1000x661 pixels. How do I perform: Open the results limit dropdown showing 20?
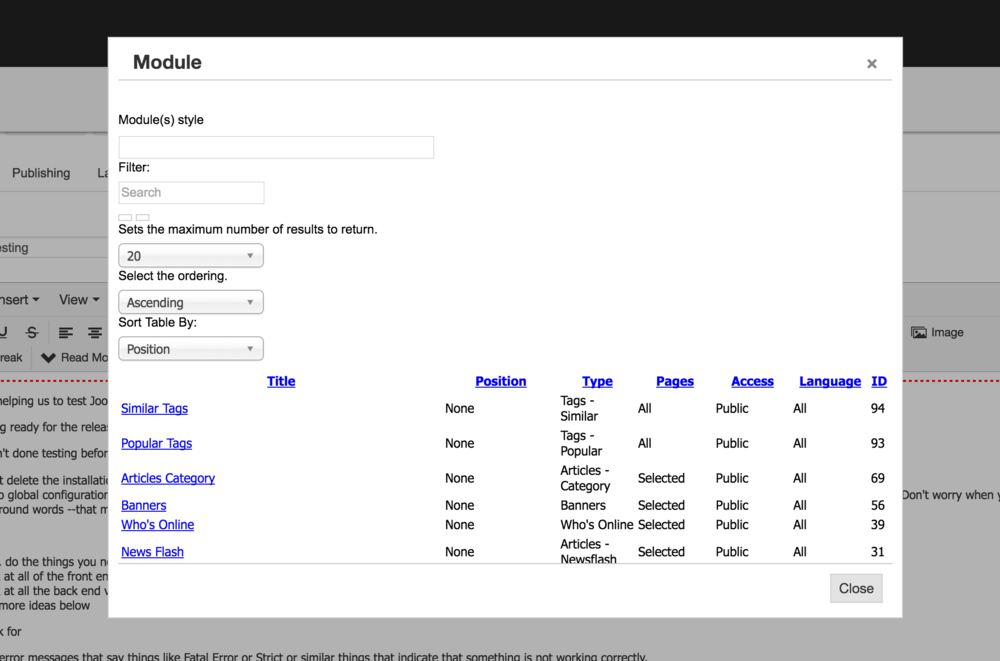point(191,256)
